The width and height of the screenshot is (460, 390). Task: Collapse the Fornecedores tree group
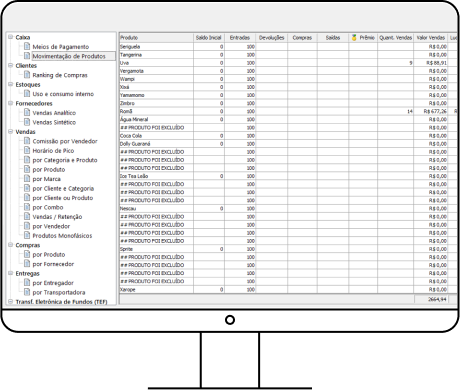pyautogui.click(x=11, y=103)
